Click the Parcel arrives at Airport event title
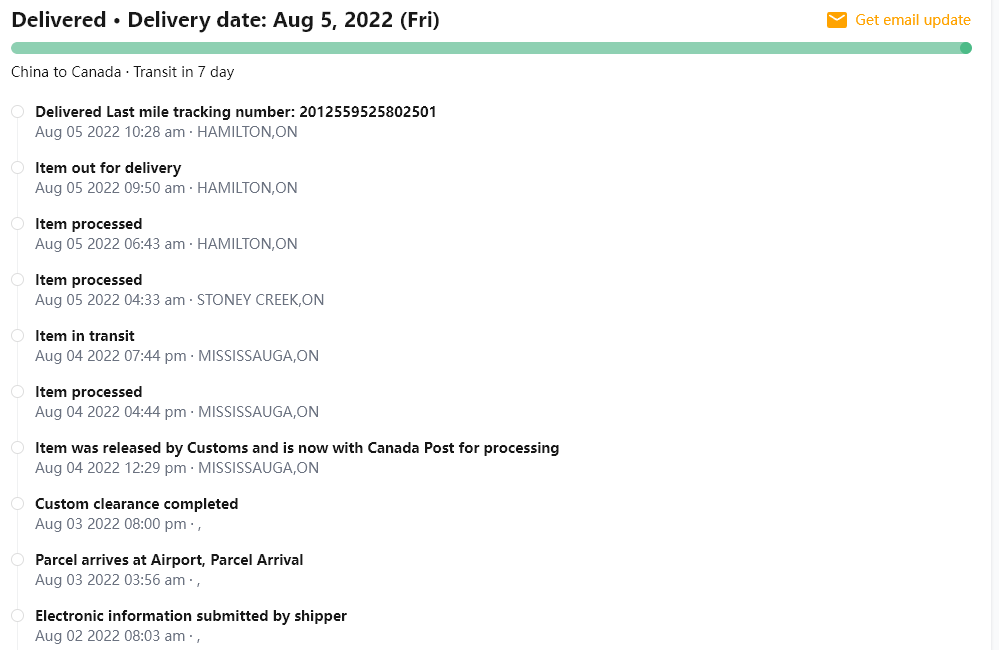 pos(169,560)
